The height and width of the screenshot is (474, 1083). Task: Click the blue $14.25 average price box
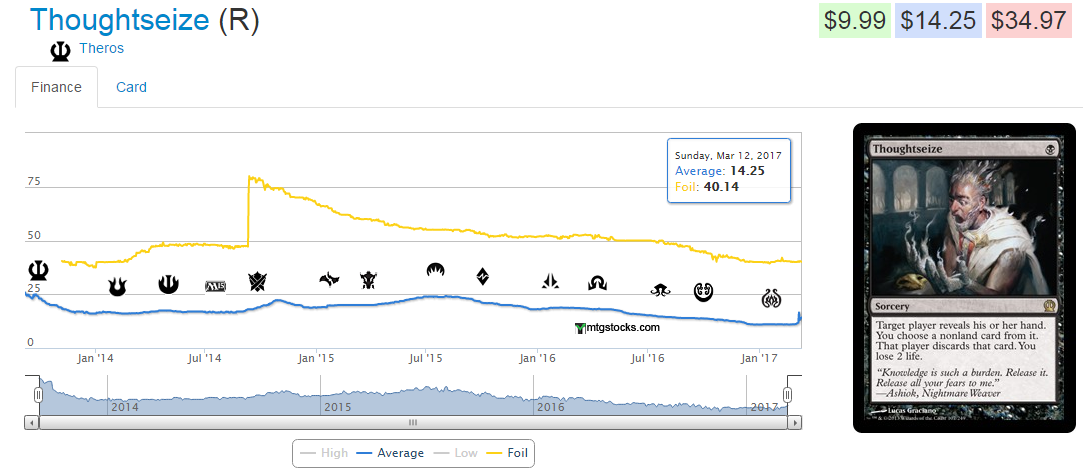[938, 21]
